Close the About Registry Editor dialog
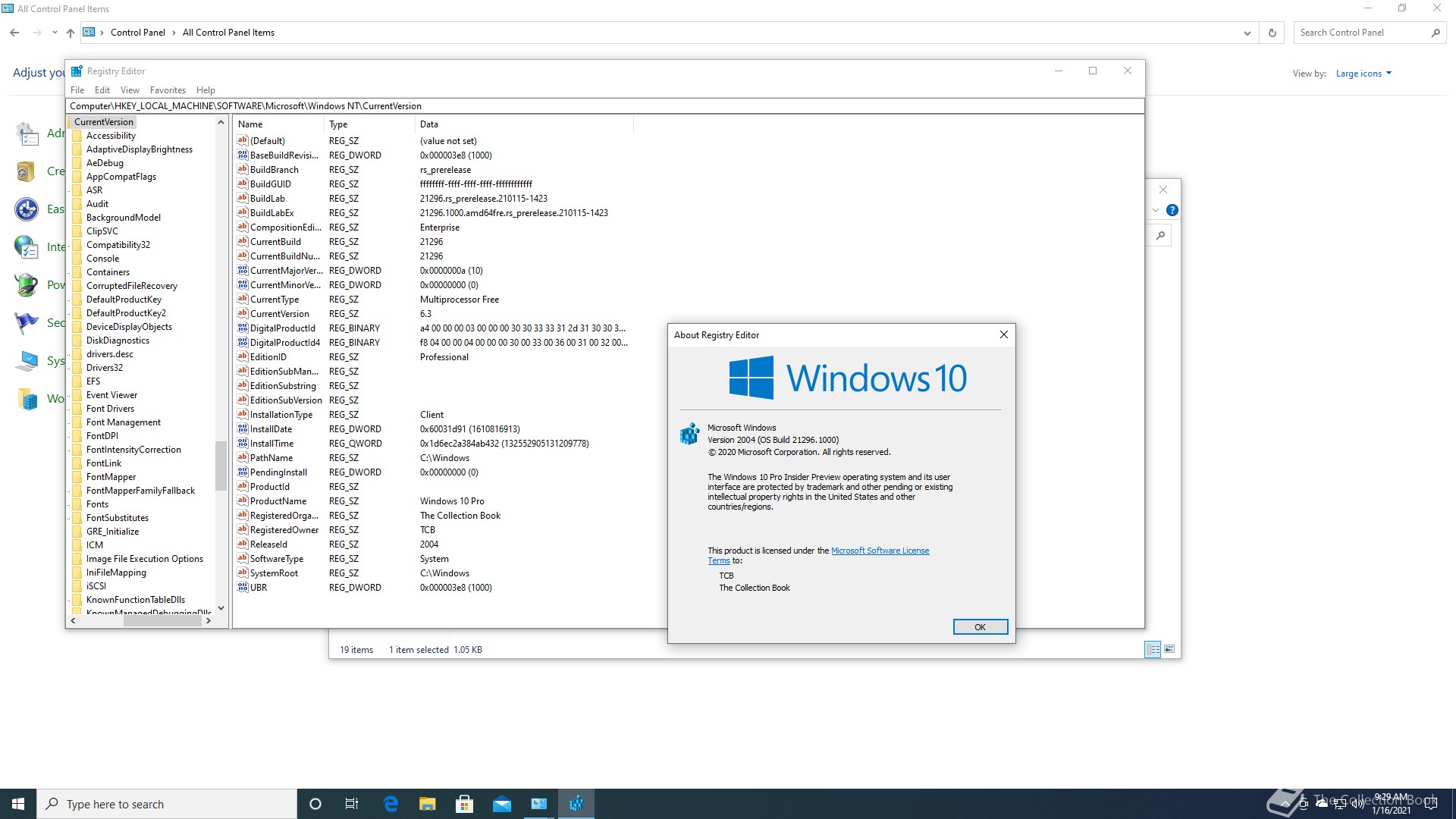This screenshot has width=1456, height=819. click(1003, 334)
